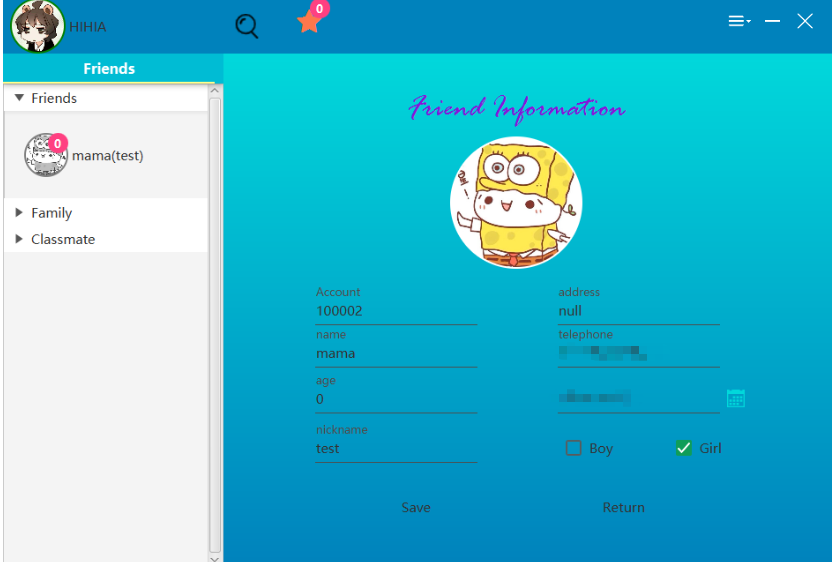Screen dimensions: 835x562
Task: Click the SpongeBob friend profile picture
Action: [x=516, y=202]
